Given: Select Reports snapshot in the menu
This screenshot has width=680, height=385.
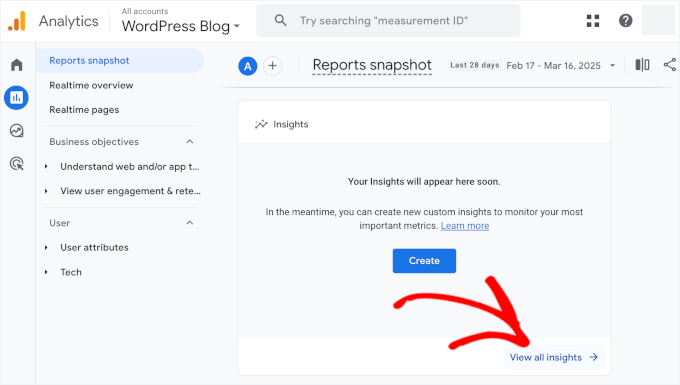Looking at the screenshot, I should point(120,61).
